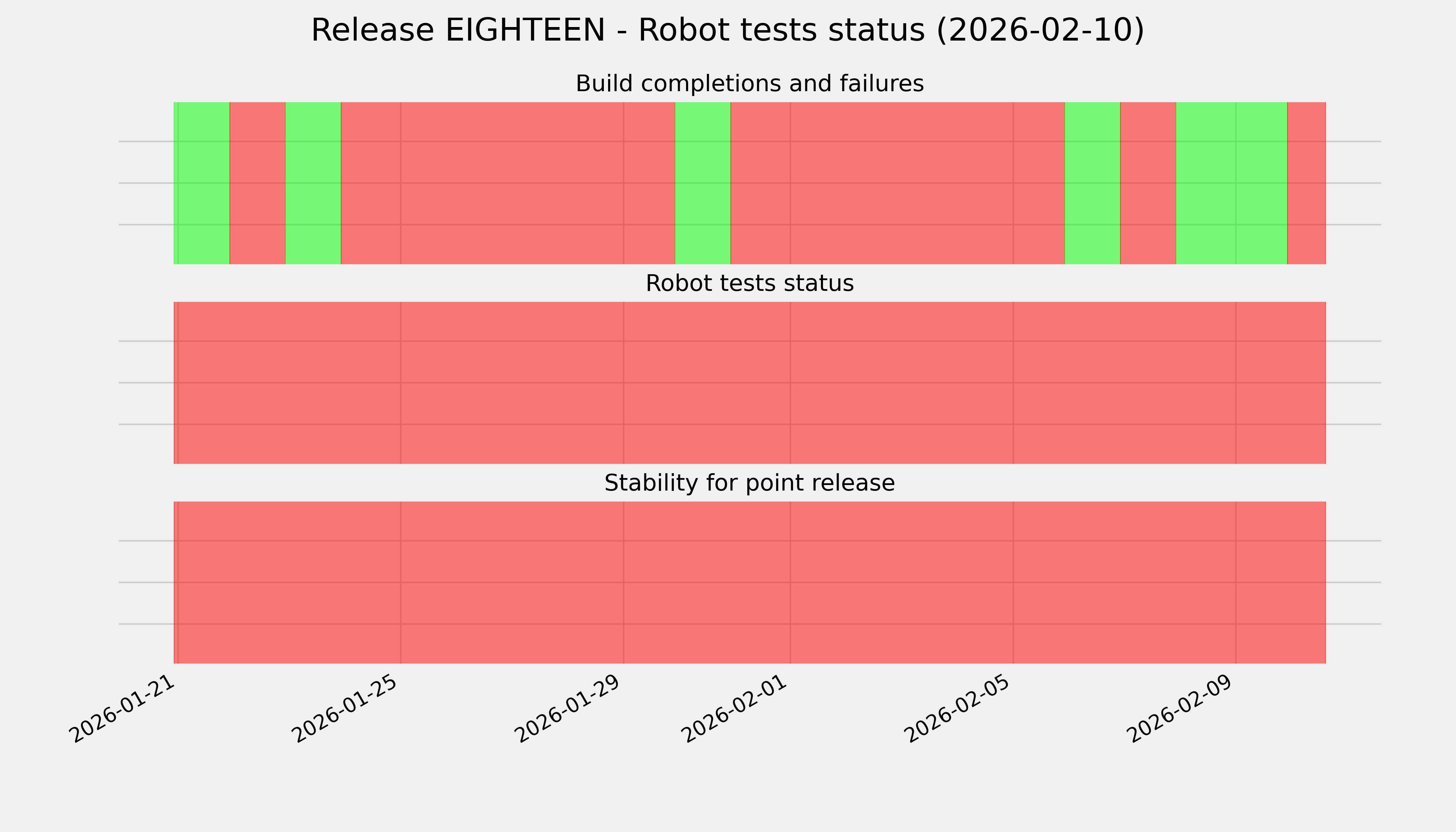Click the leftmost green segment in the build chart
This screenshot has height=832, width=1456.
coord(202,183)
